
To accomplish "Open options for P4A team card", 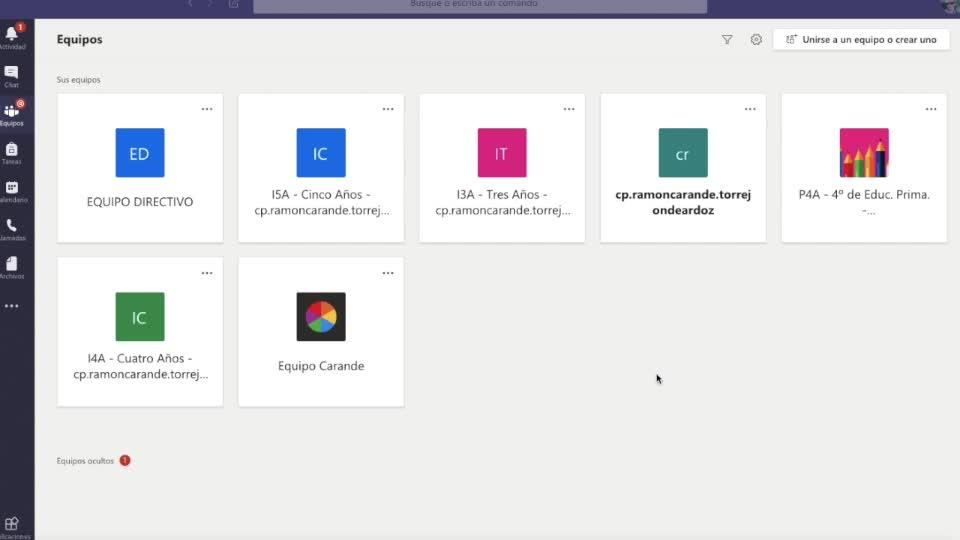I will [931, 109].
